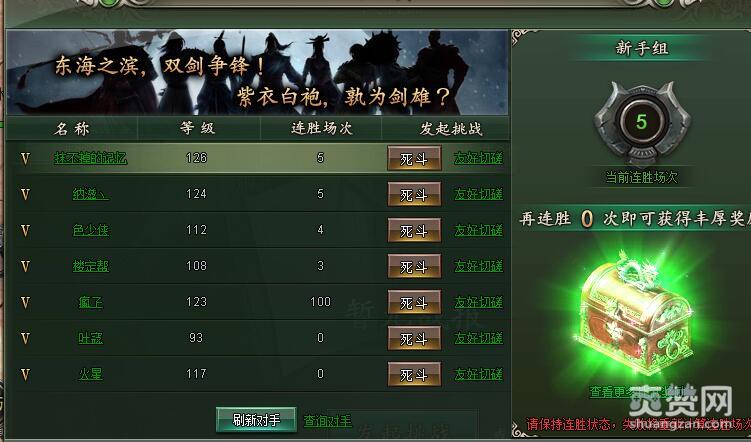The image size is (751, 442).
Task: Start 死斗 against the level 126 player
Action: (x=414, y=159)
